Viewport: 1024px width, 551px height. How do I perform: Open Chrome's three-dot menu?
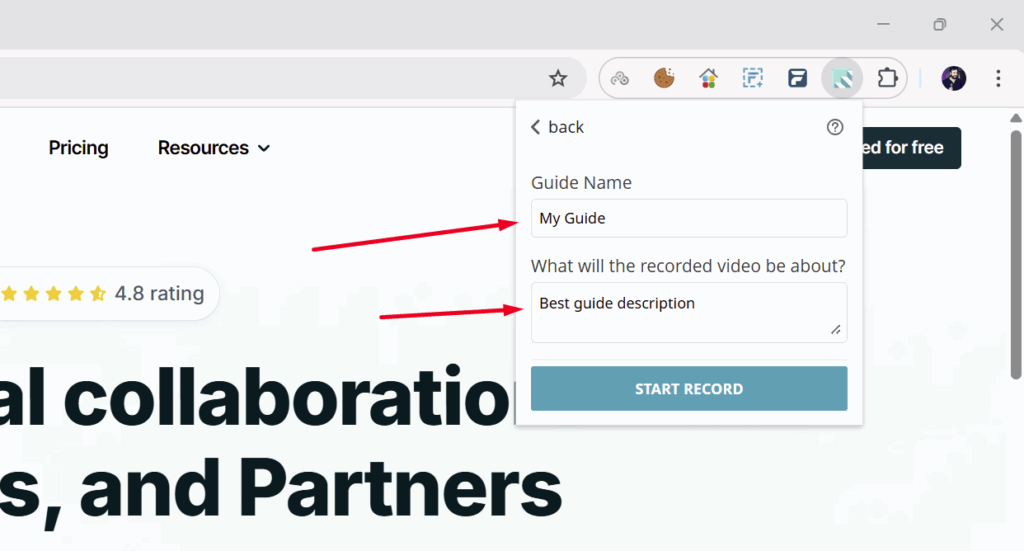coord(998,78)
